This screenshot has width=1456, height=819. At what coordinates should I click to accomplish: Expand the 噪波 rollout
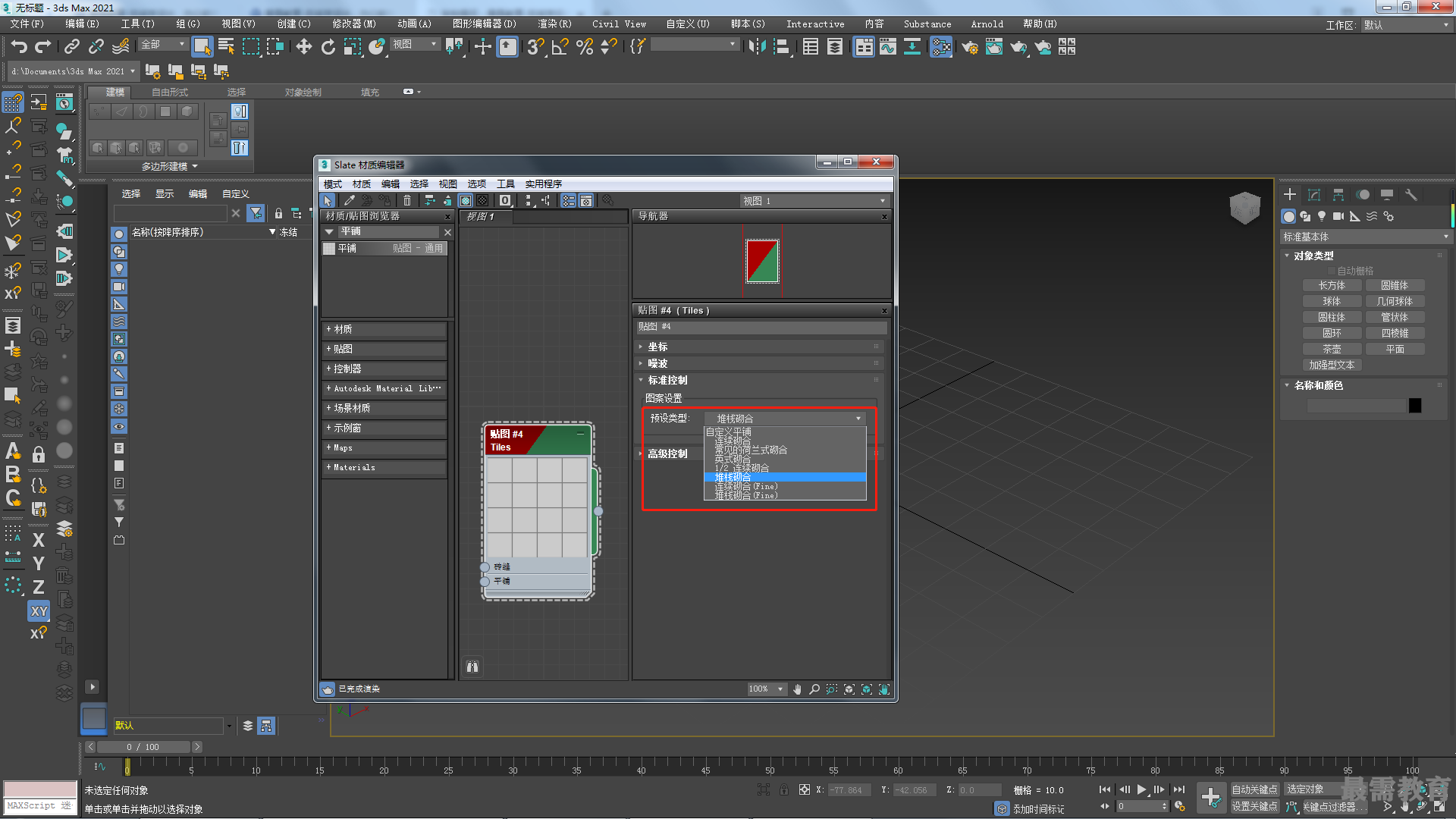761,363
